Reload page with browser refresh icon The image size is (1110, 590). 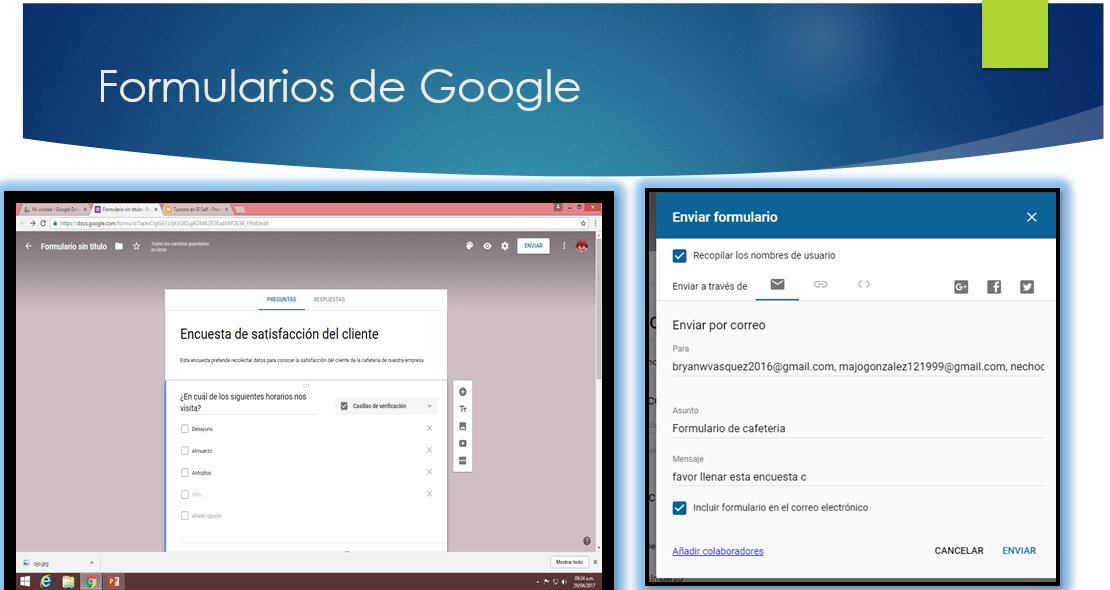[43, 223]
